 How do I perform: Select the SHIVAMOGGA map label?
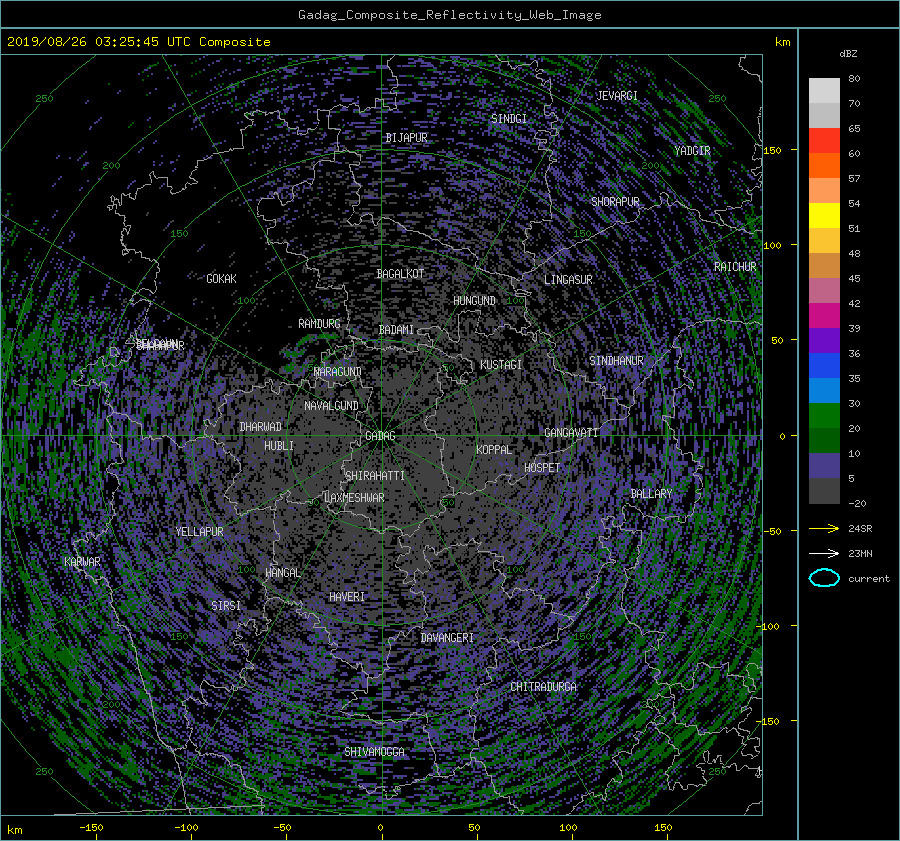374,751
